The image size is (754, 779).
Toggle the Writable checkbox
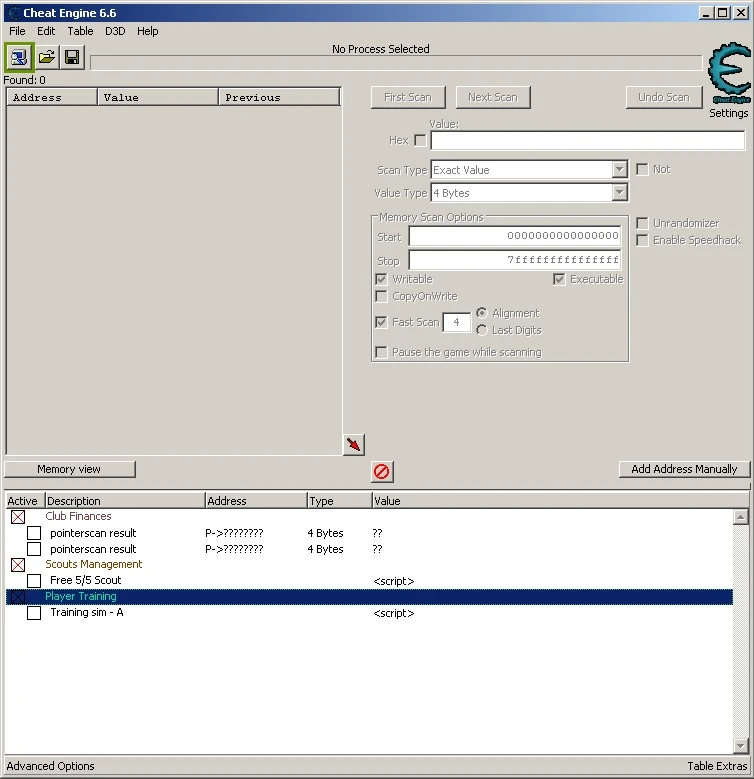381,279
